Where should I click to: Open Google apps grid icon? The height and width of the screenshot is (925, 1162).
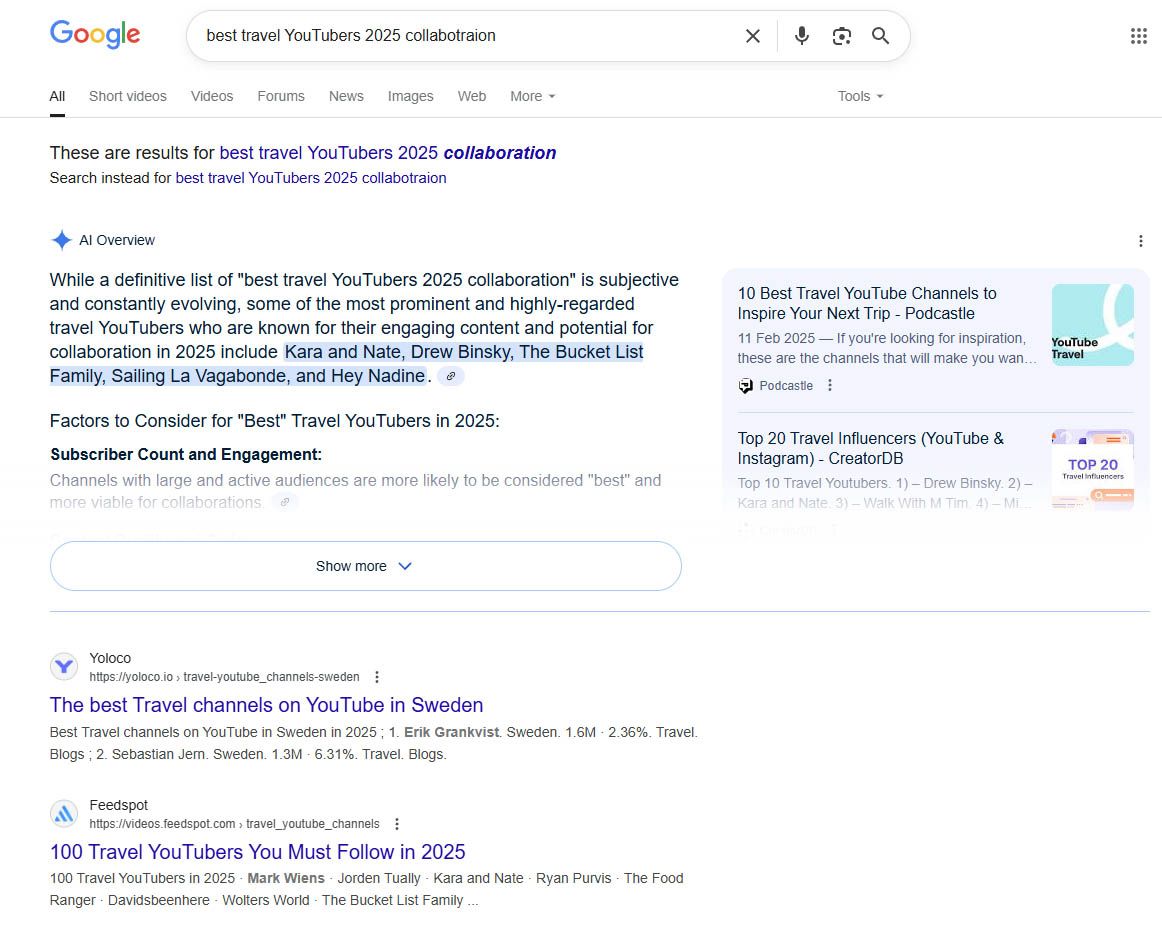click(1138, 36)
